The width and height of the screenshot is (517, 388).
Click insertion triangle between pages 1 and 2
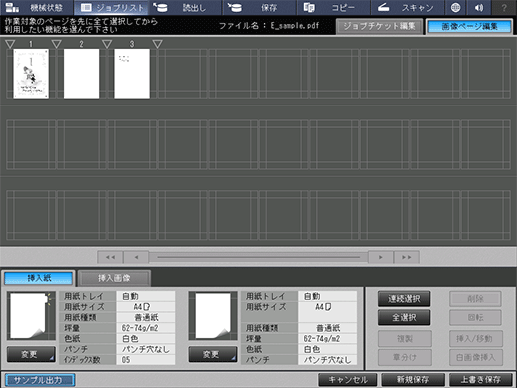pos(57,44)
